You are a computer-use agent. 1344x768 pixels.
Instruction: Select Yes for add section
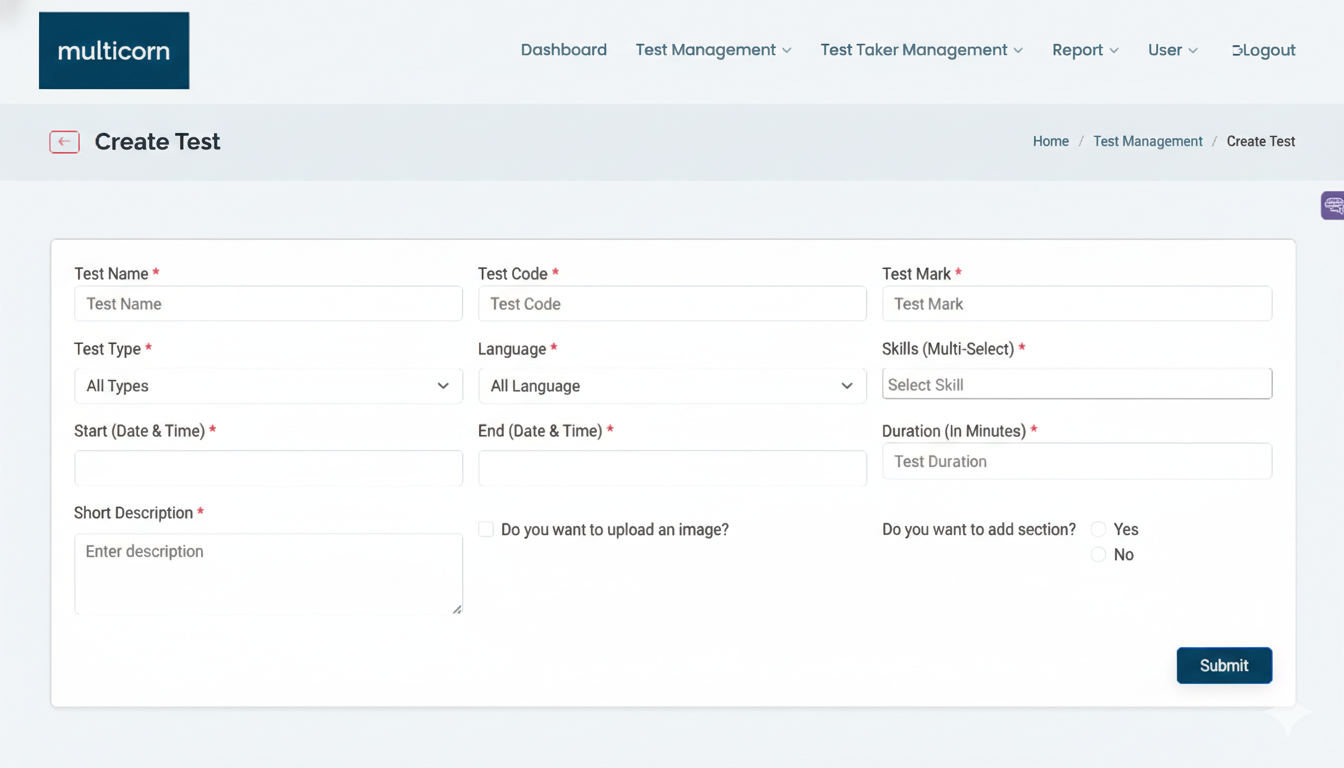[x=1099, y=530]
